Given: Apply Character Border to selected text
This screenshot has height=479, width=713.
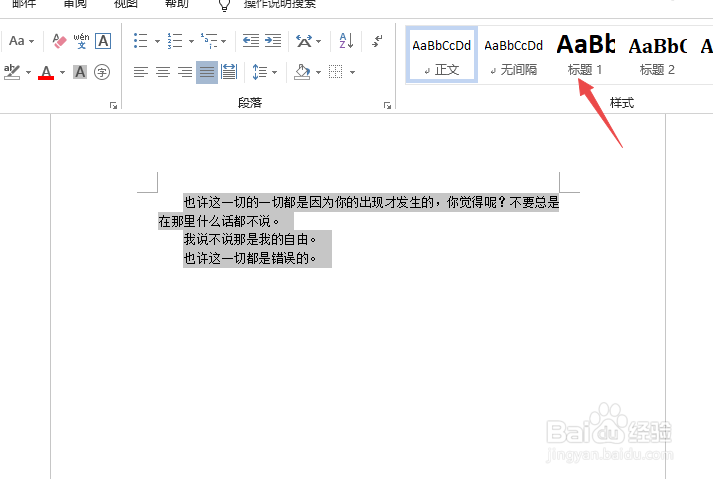Looking at the screenshot, I should tap(103, 41).
